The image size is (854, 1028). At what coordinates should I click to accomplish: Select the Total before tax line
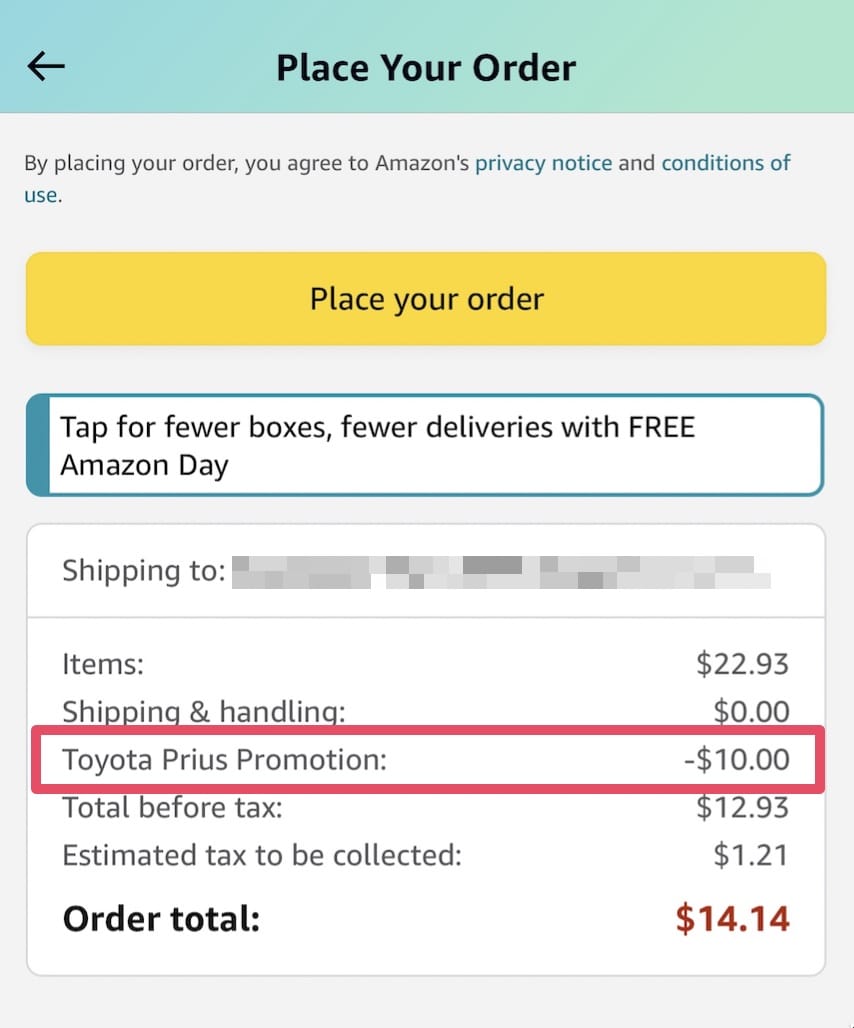point(427,807)
